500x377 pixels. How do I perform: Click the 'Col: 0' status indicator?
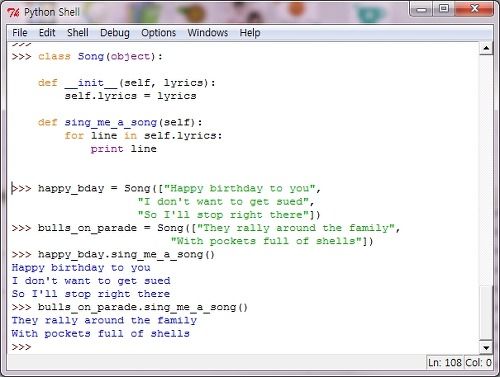pos(478,363)
